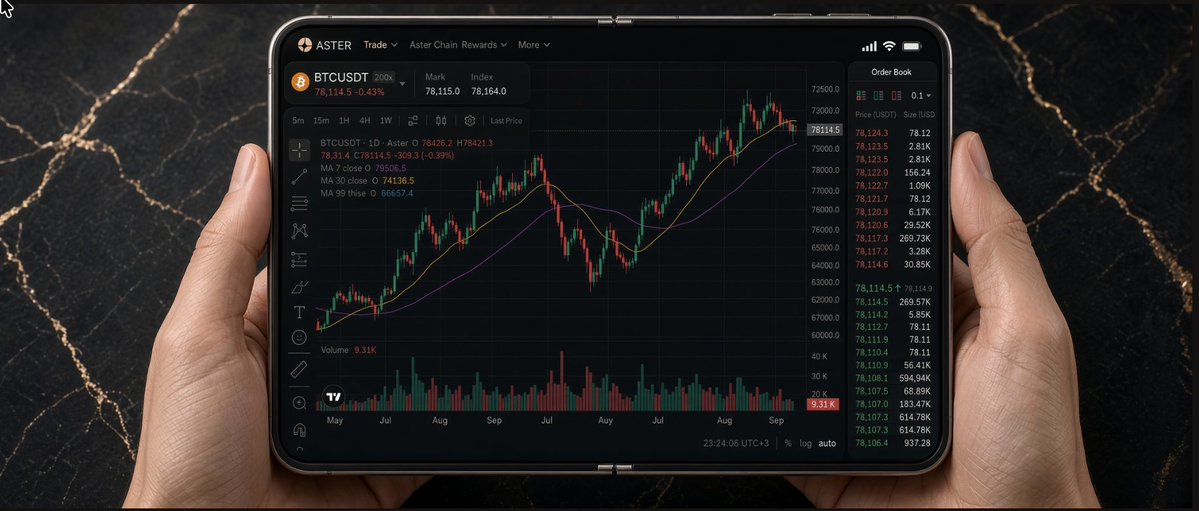Select the trend line drawing tool
This screenshot has width=1199, height=511.
[299, 177]
